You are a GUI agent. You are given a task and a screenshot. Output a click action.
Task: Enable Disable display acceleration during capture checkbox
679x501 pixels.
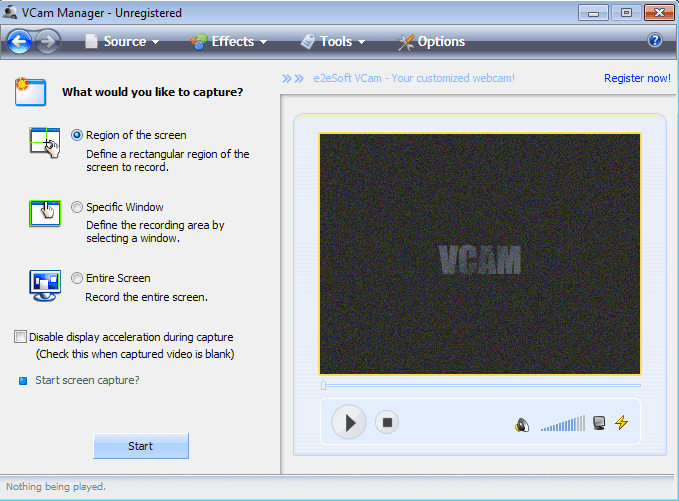(x=20, y=336)
